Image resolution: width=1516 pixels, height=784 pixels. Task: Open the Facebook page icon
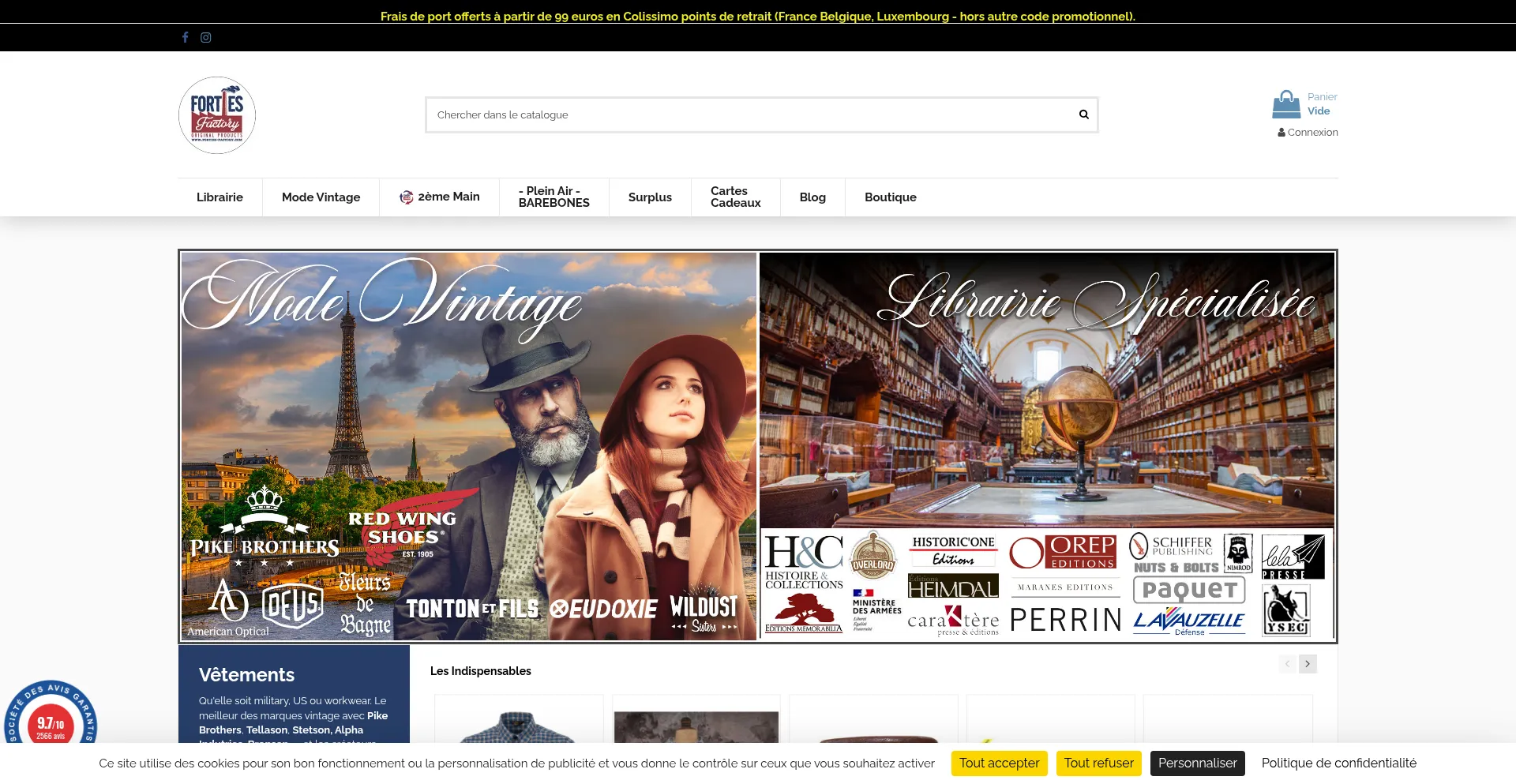coord(185,37)
